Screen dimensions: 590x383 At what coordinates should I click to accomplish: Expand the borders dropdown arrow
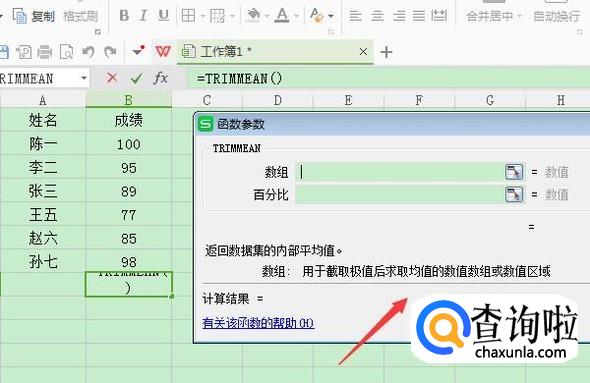202,16
